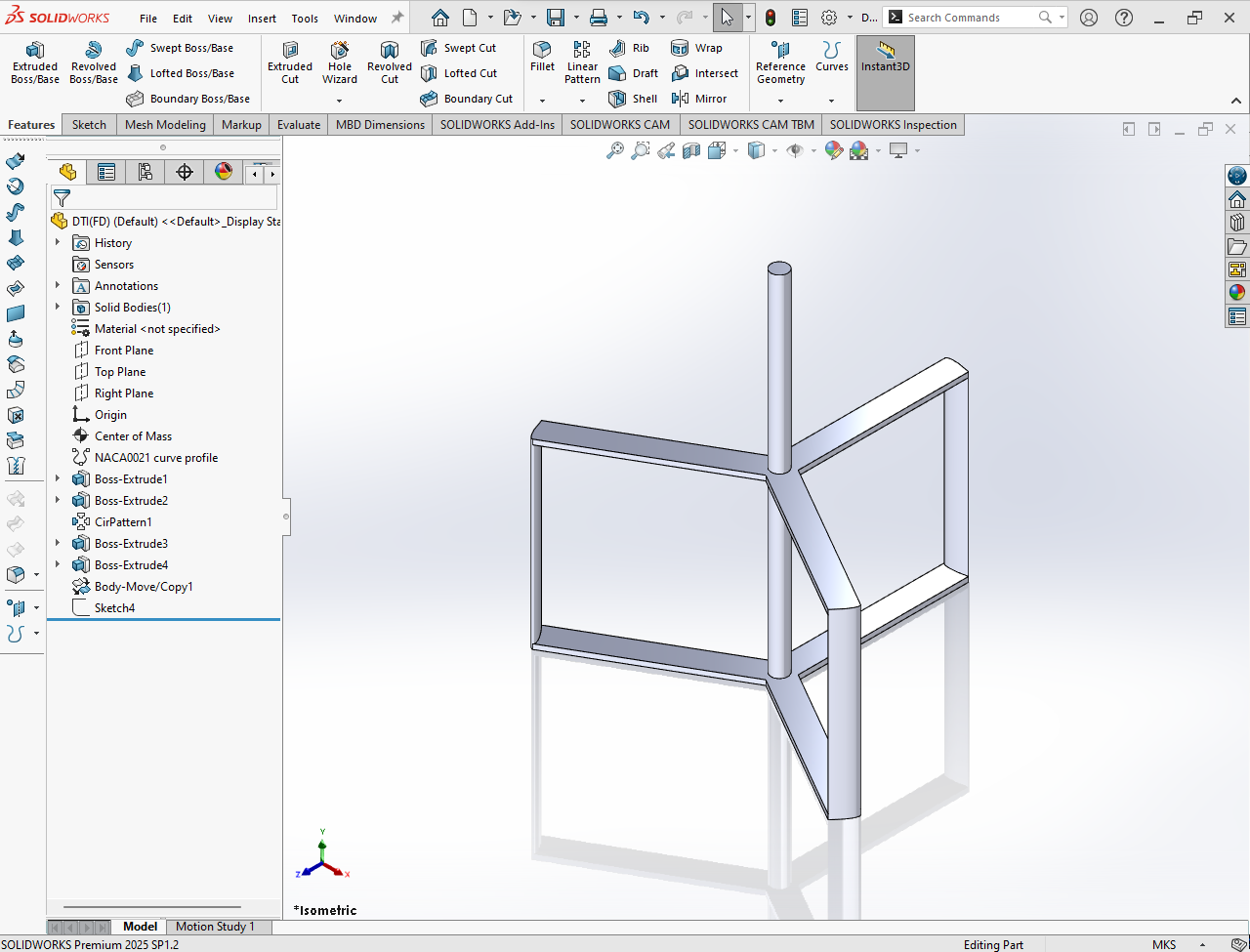The height and width of the screenshot is (952, 1250).
Task: Open the Linear Pattern dropdown arrow
Action: (x=582, y=101)
